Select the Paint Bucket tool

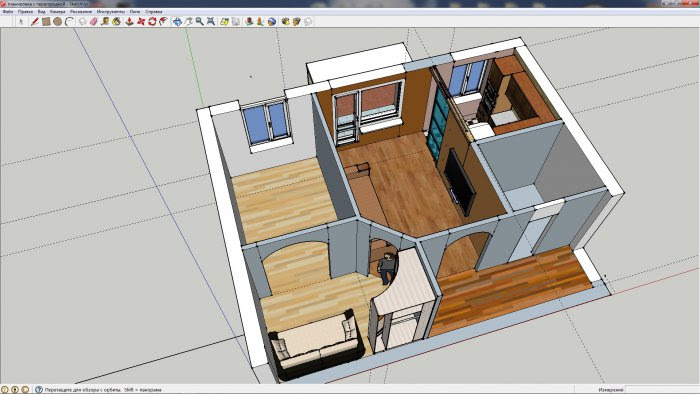coord(116,21)
